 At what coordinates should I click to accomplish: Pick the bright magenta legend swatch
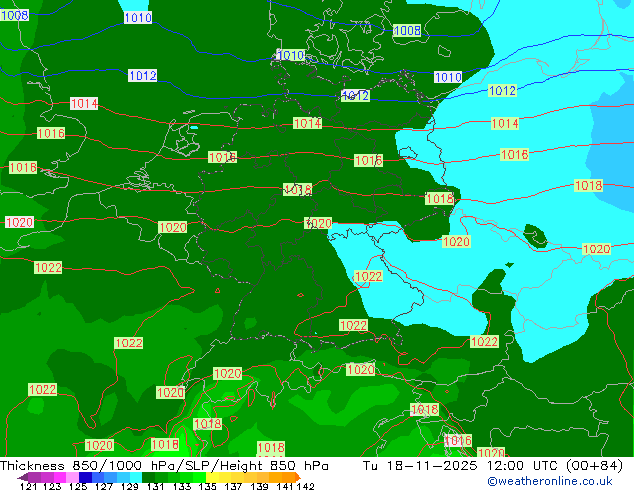tap(59, 477)
